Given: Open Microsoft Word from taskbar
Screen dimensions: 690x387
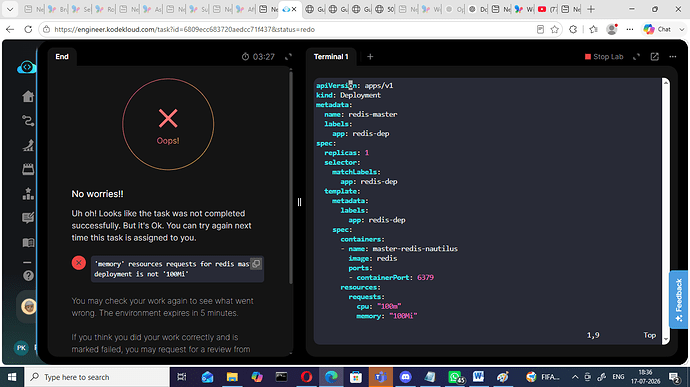Looking at the screenshot, I should (478, 377).
